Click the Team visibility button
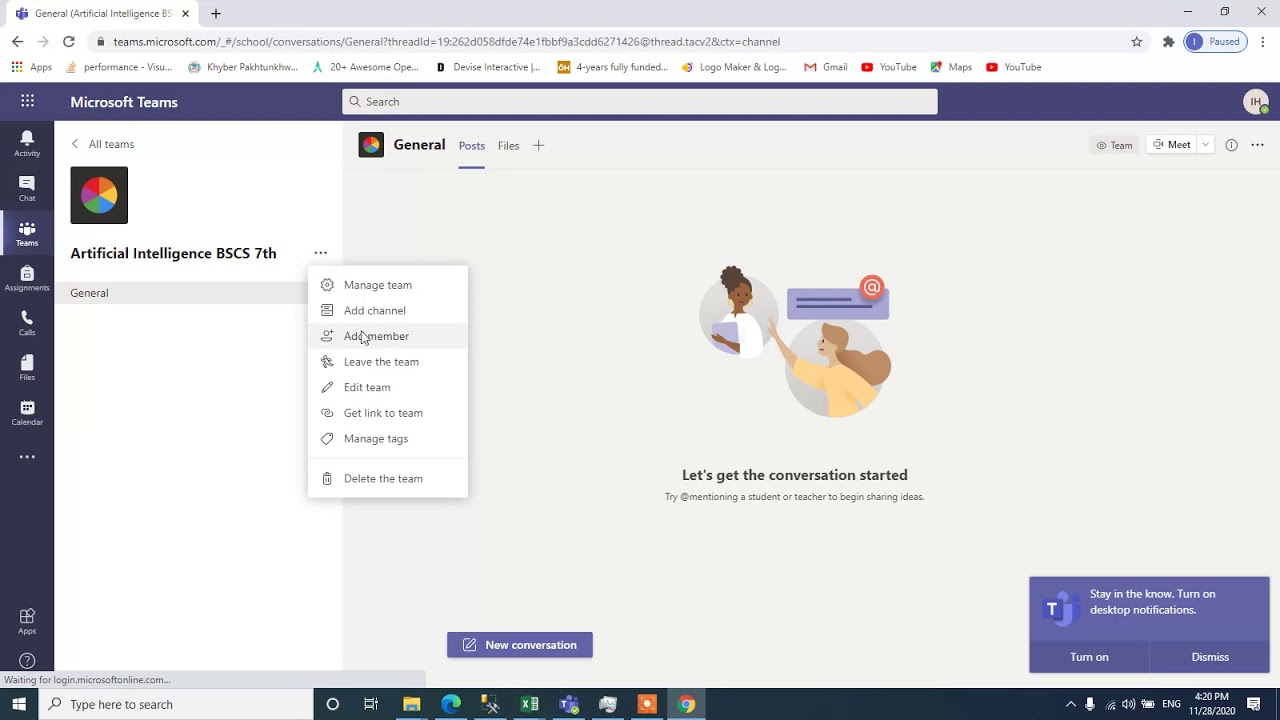 coord(1114,145)
